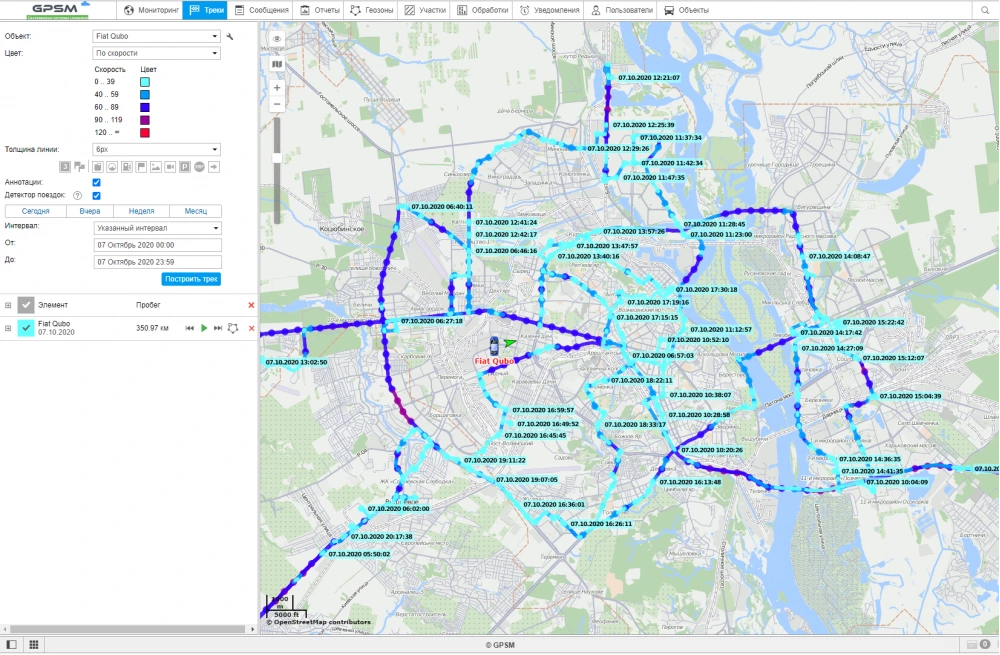Viewport: 1000px width, 655px height.
Task: Click the wrench icon beside the Объект field
Action: click(x=230, y=37)
